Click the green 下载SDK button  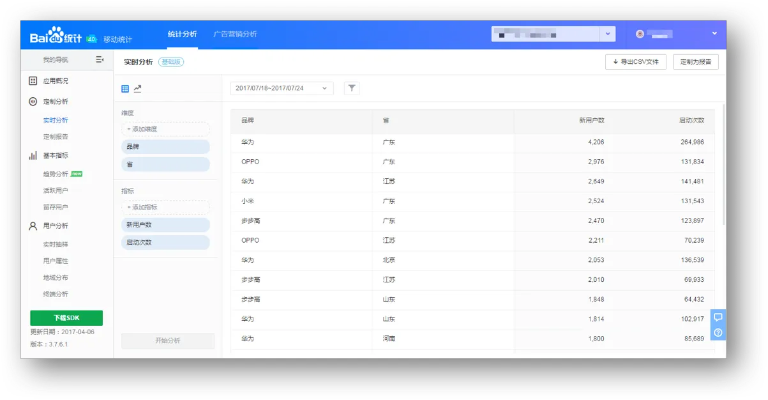[x=66, y=317]
